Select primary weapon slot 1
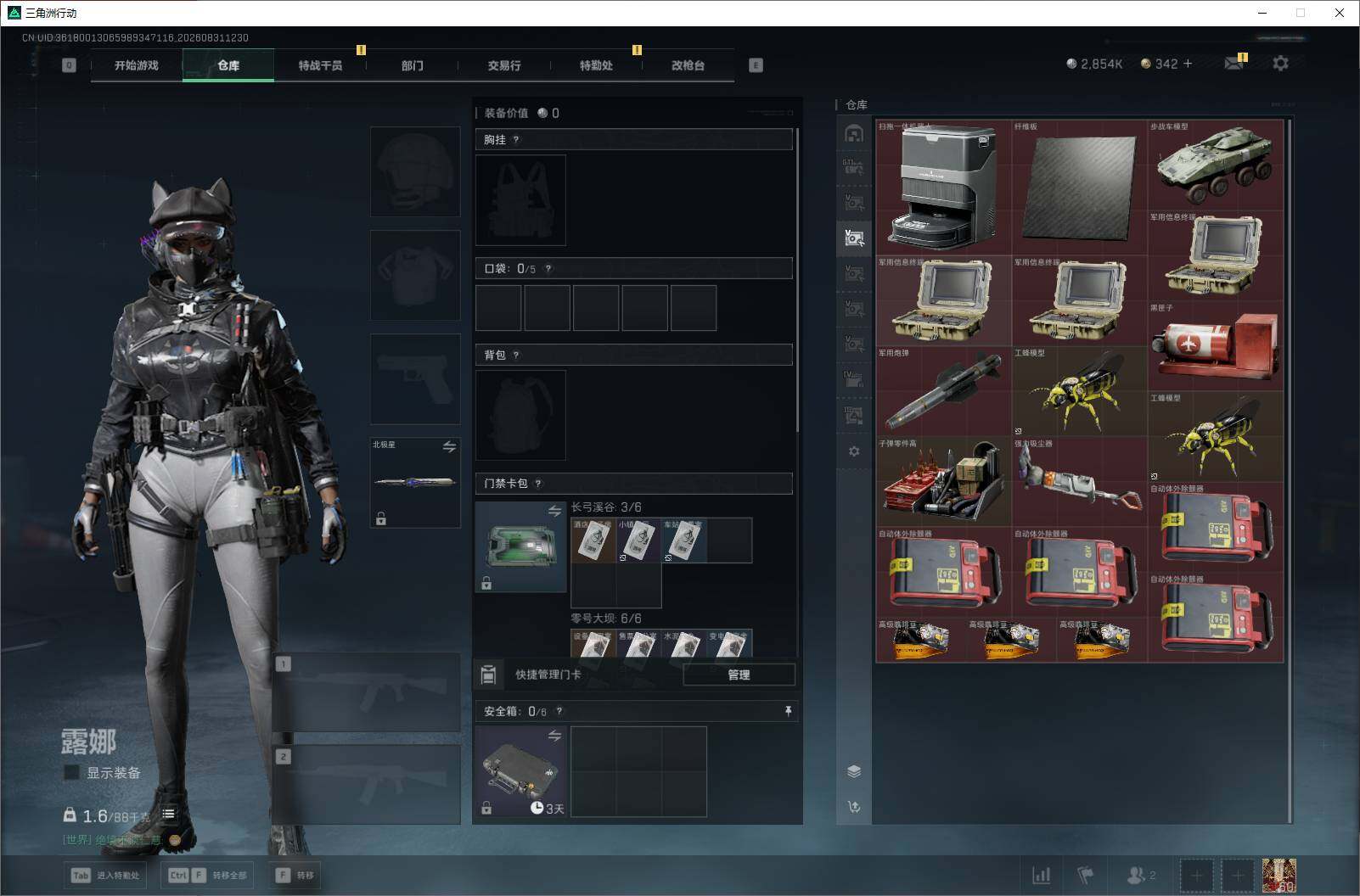 [367, 692]
